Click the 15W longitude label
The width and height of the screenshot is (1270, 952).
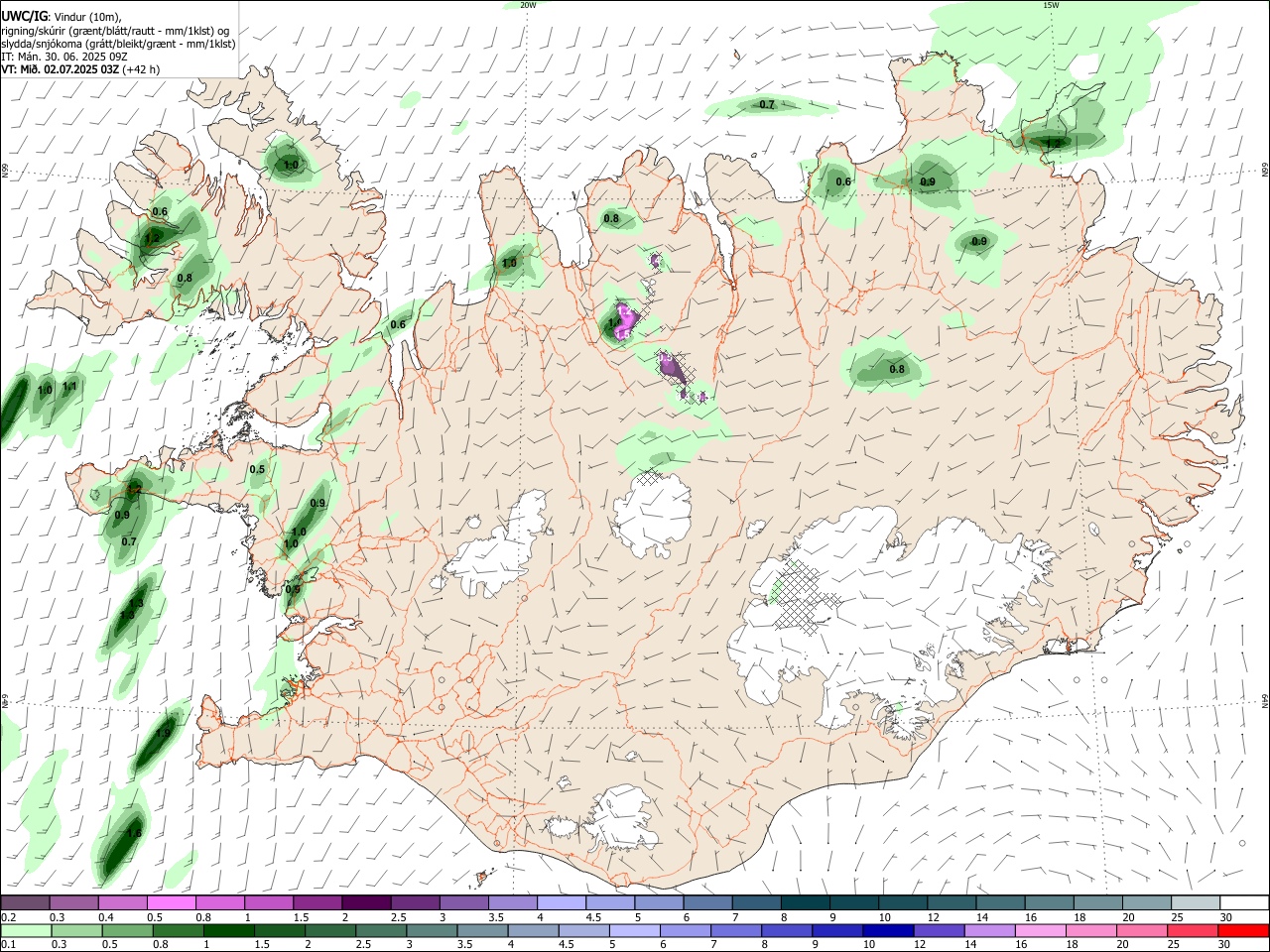[x=1051, y=5]
